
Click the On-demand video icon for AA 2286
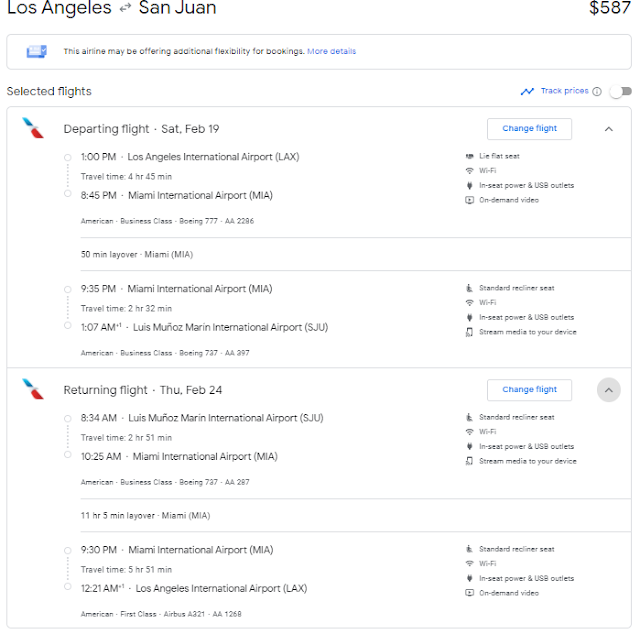(x=469, y=200)
